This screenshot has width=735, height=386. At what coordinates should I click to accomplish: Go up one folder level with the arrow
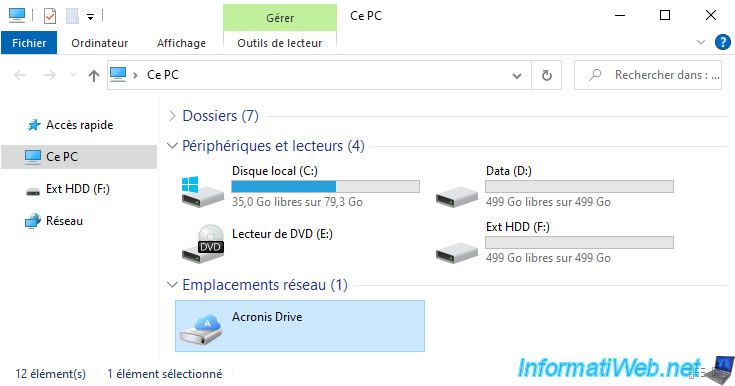pyautogui.click(x=94, y=75)
